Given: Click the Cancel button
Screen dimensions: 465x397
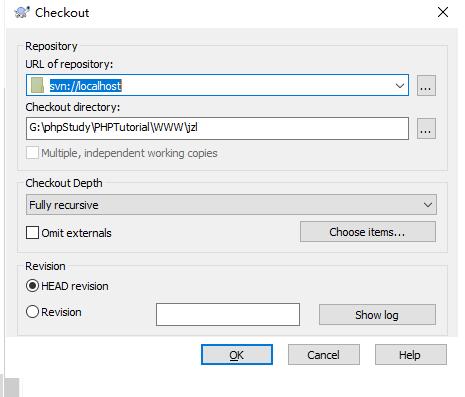Looking at the screenshot, I should click(324, 355).
